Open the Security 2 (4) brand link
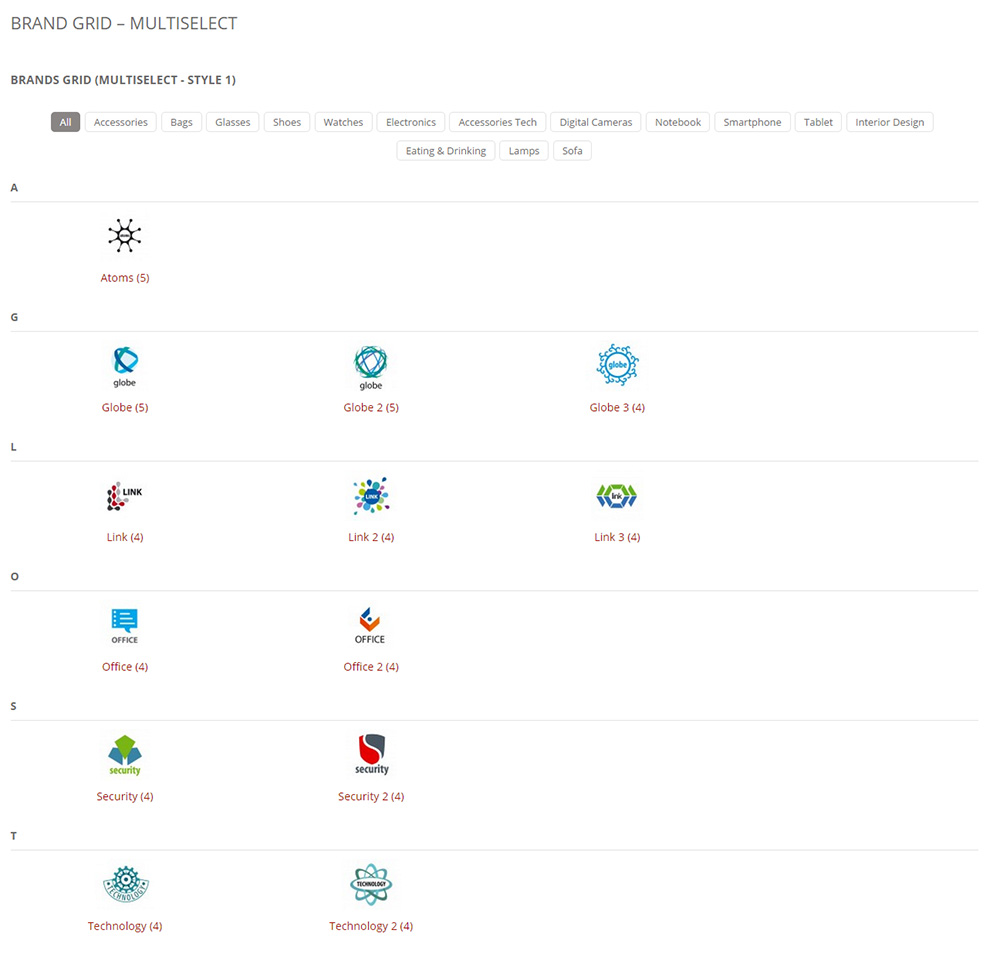This screenshot has height=967, width=1000. click(371, 796)
